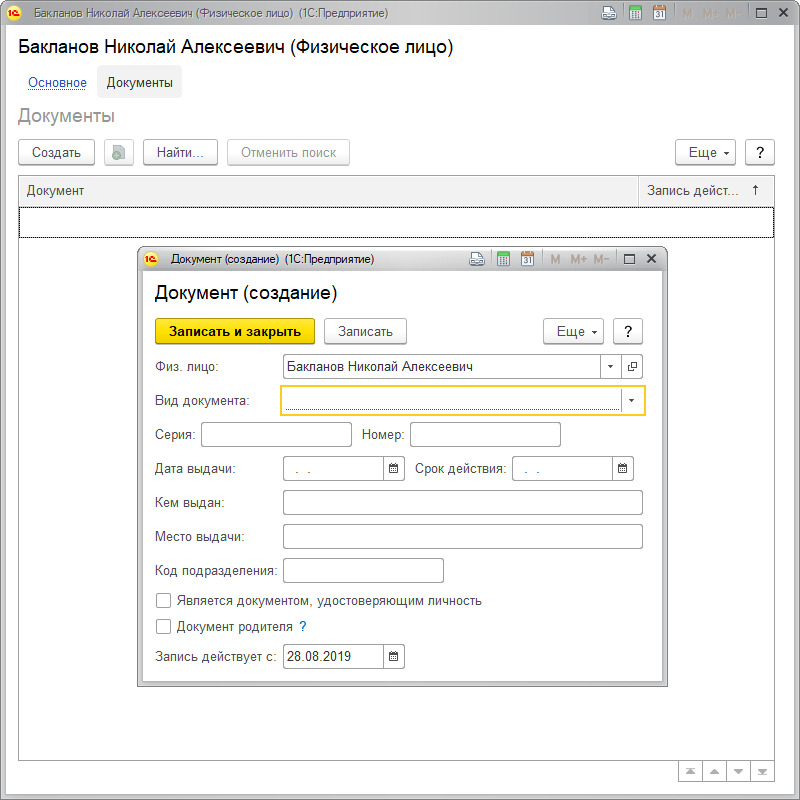The width and height of the screenshot is (800, 800).
Task: Open calendar picker for Срок действия
Action: click(622, 468)
